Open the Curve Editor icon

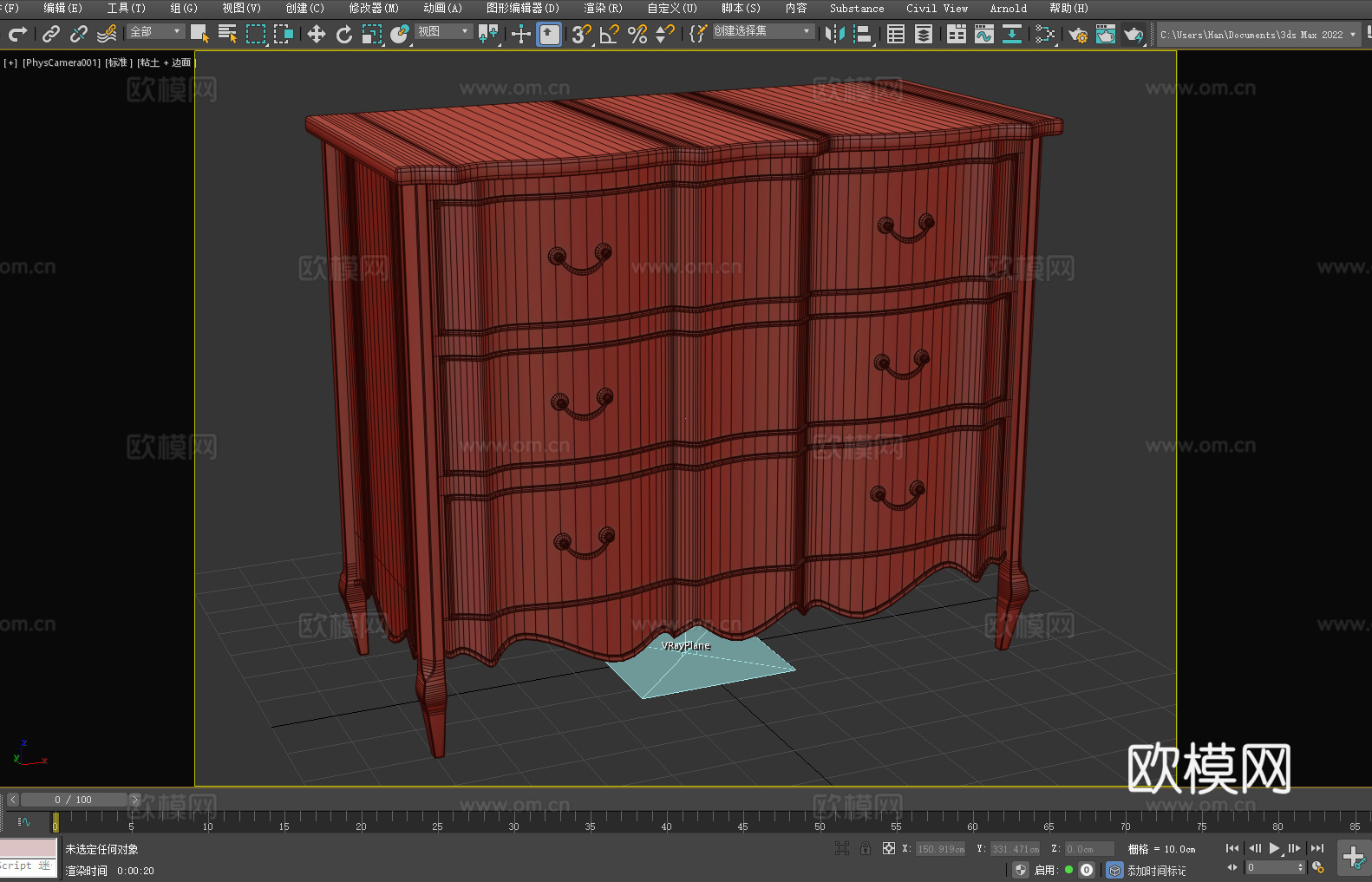[984, 34]
